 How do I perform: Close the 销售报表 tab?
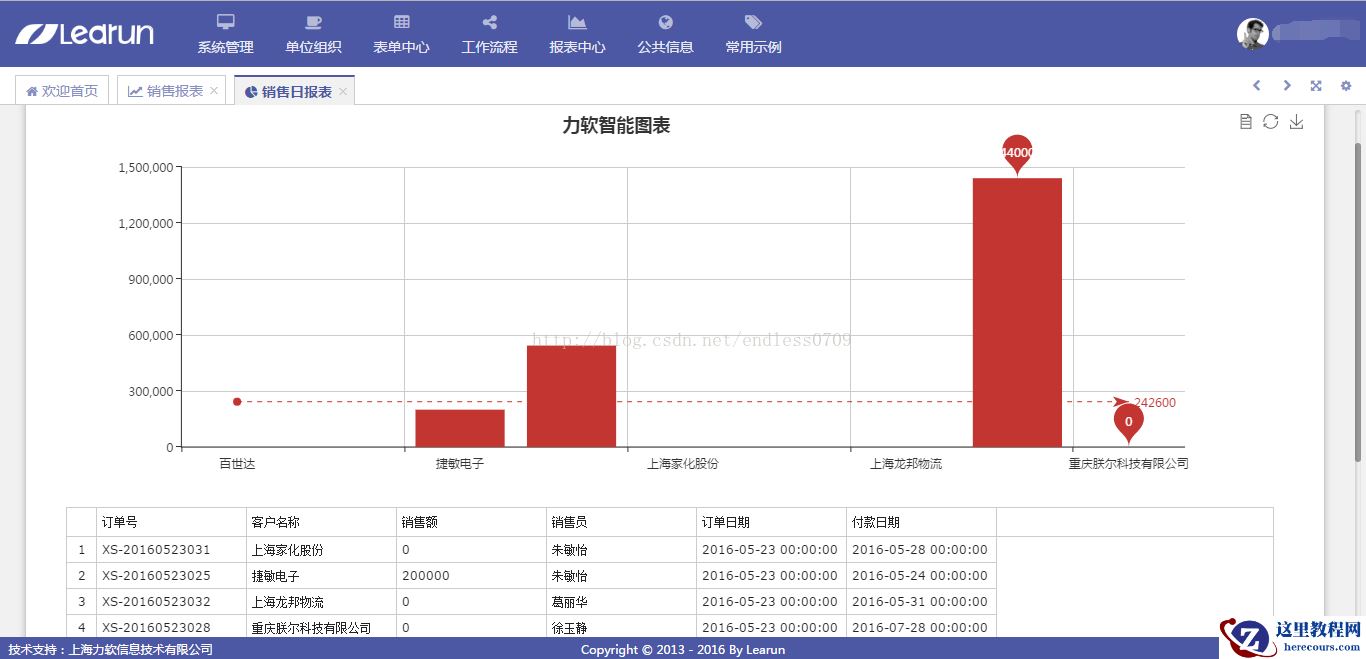coord(214,91)
